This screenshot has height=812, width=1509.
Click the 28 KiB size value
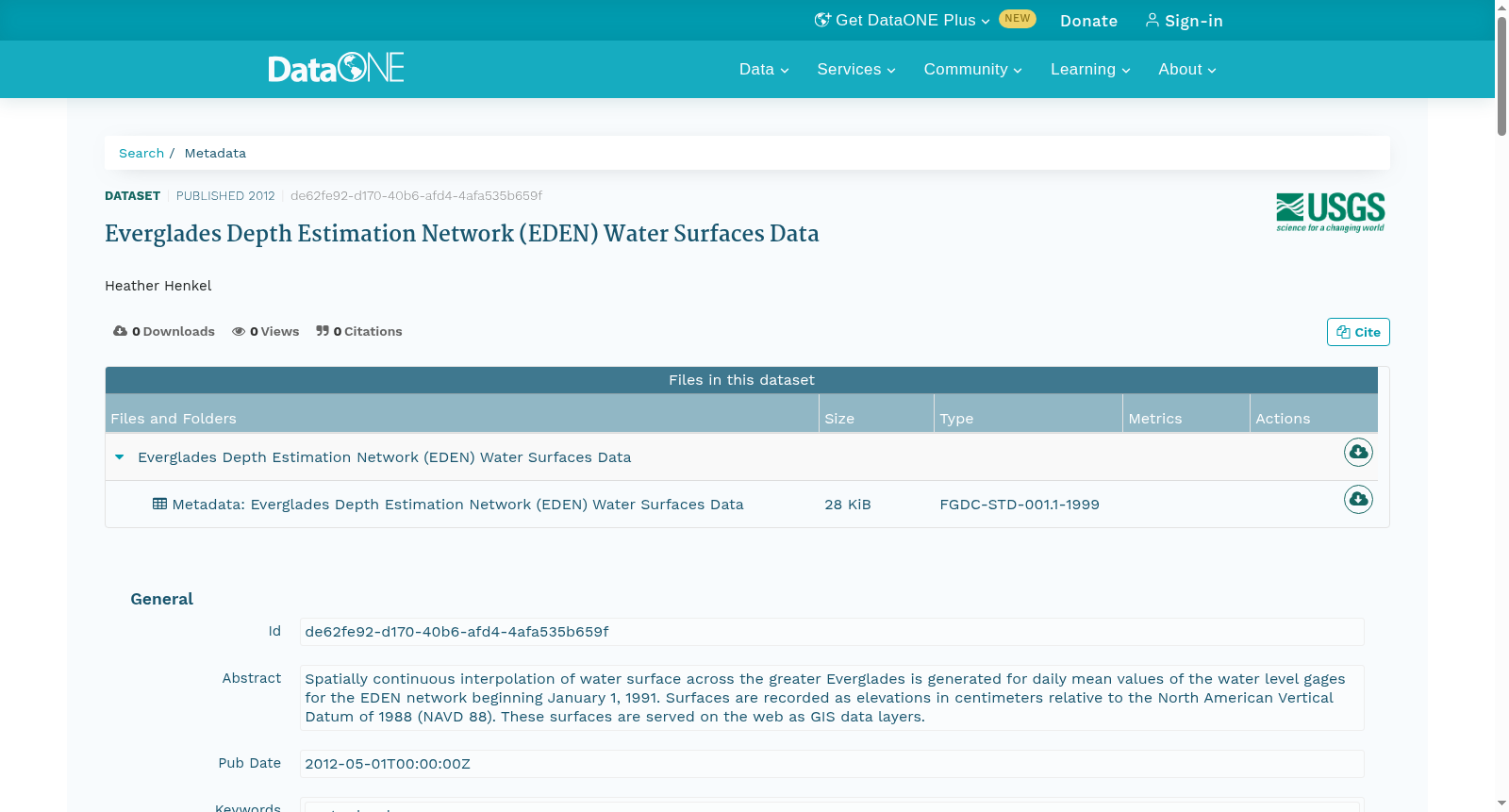tap(848, 505)
